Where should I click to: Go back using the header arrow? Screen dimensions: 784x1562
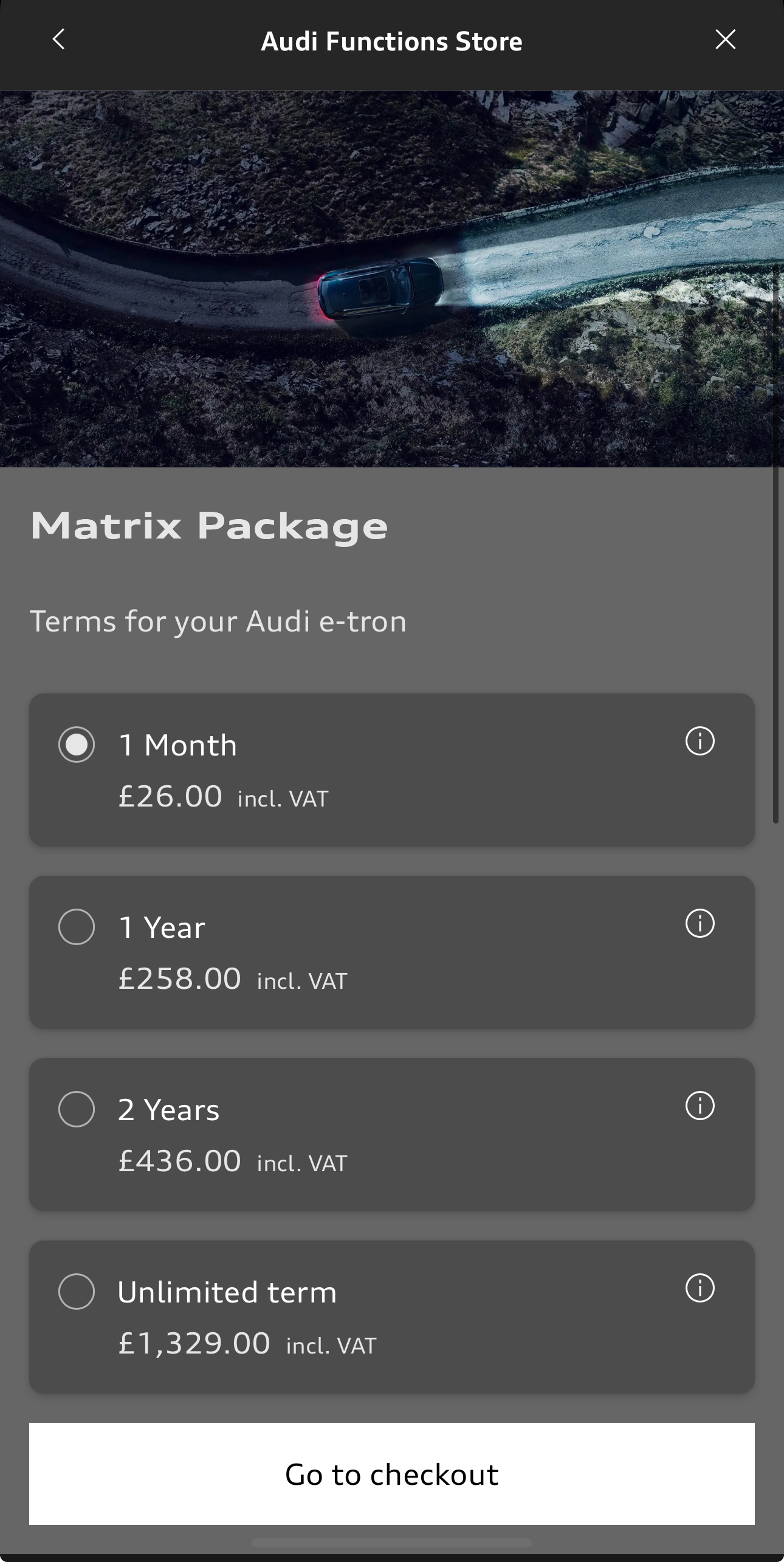pos(58,40)
